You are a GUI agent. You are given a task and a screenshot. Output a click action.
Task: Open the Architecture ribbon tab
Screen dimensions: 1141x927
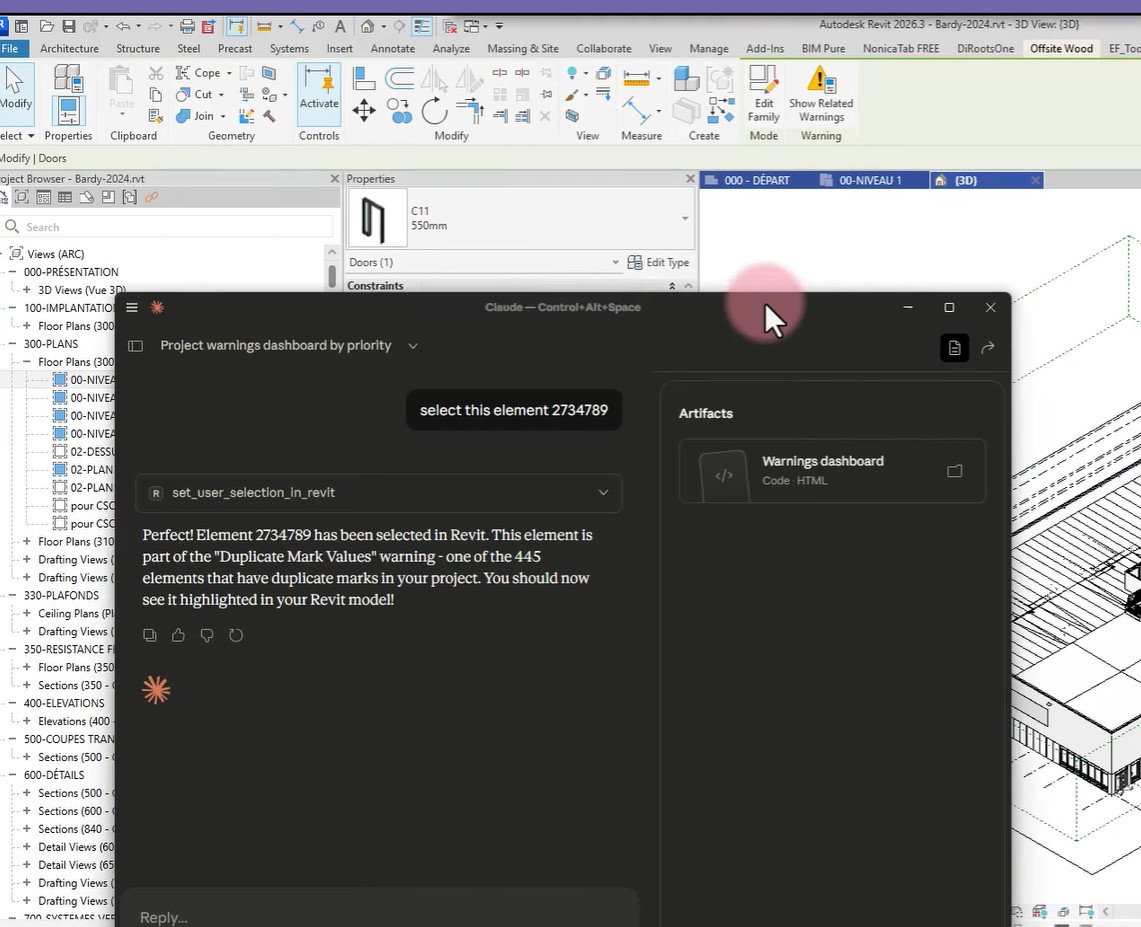point(69,48)
